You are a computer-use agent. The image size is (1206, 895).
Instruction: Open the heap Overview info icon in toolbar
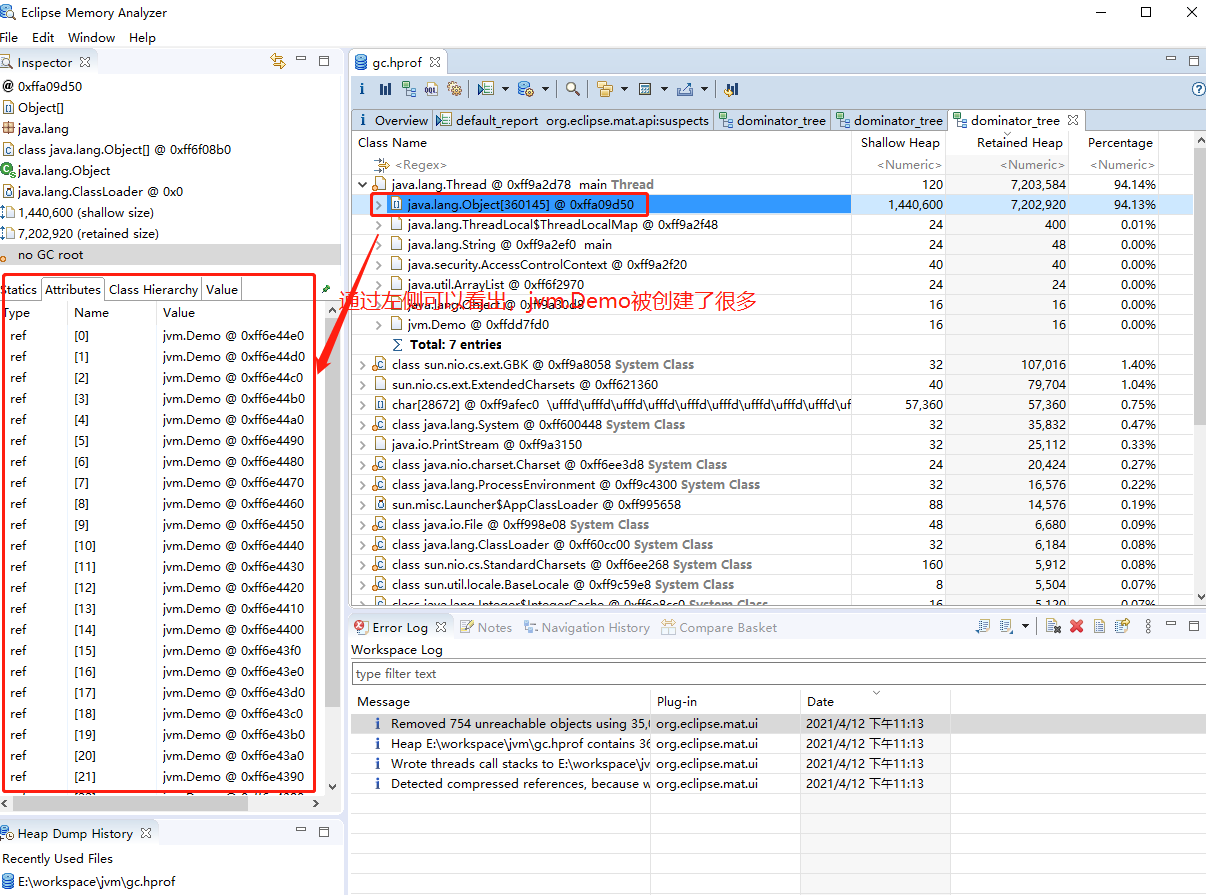pos(362,89)
